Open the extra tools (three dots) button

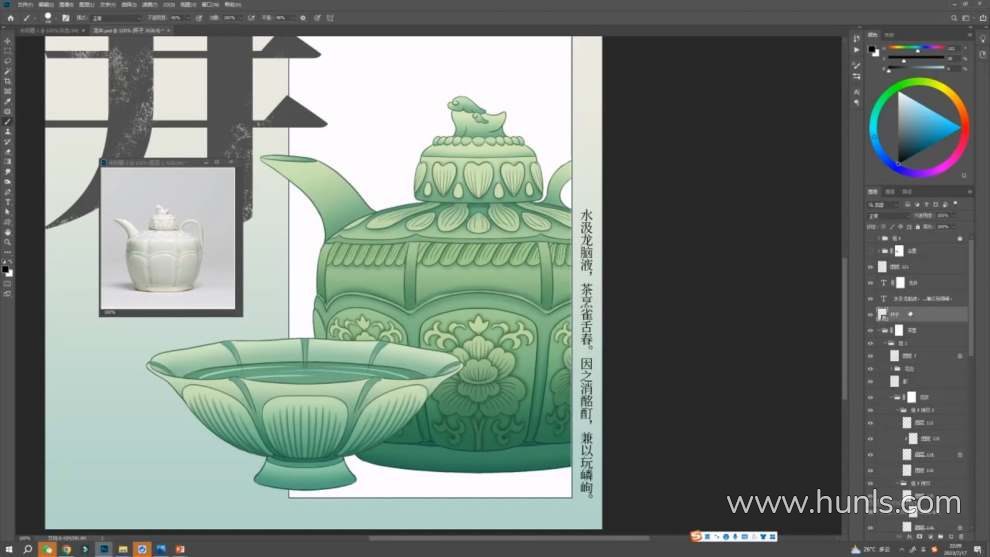coord(8,252)
